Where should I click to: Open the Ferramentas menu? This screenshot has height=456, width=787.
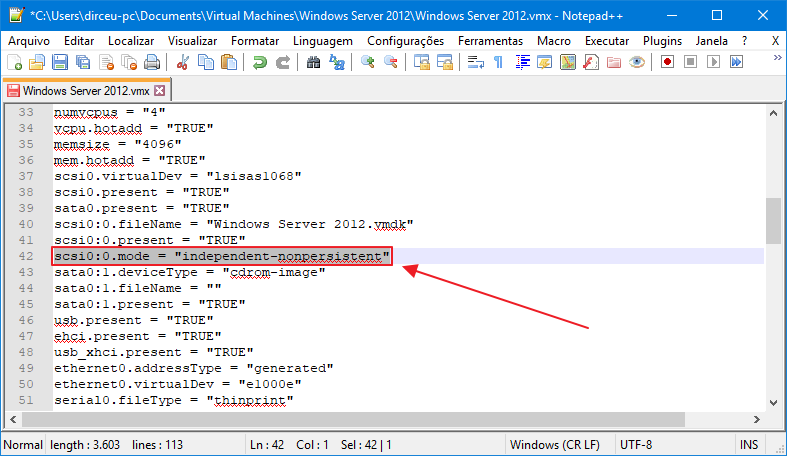(x=490, y=41)
